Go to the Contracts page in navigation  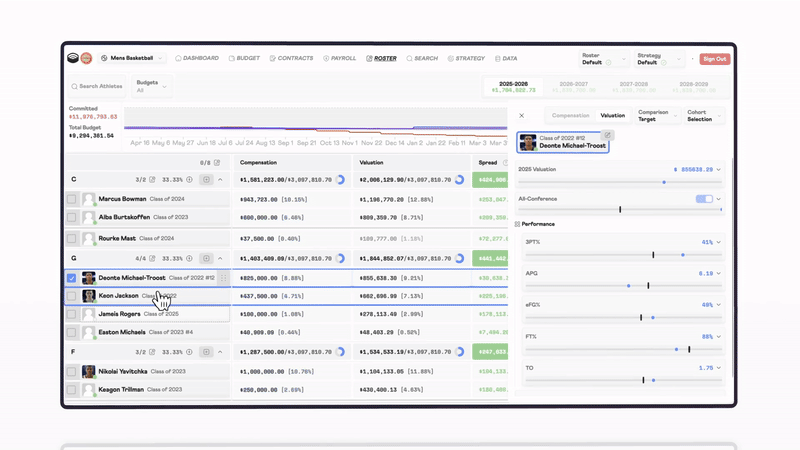tap(291, 59)
